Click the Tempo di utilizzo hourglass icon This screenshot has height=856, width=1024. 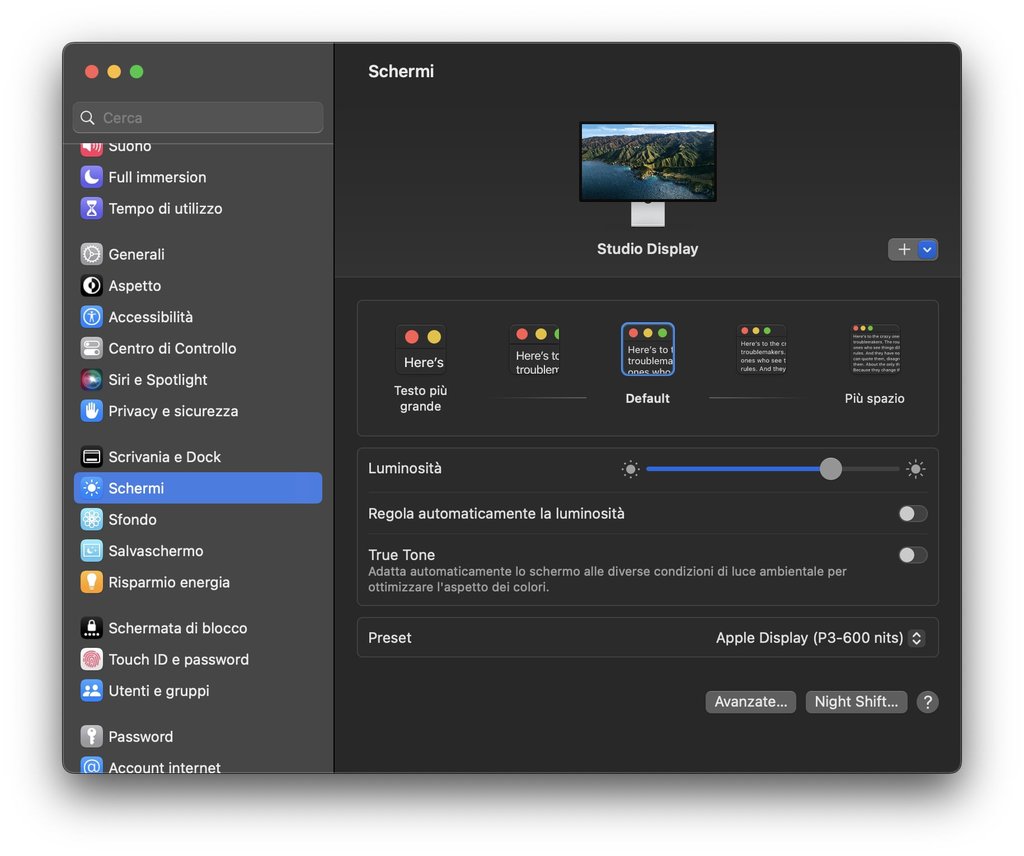91,208
